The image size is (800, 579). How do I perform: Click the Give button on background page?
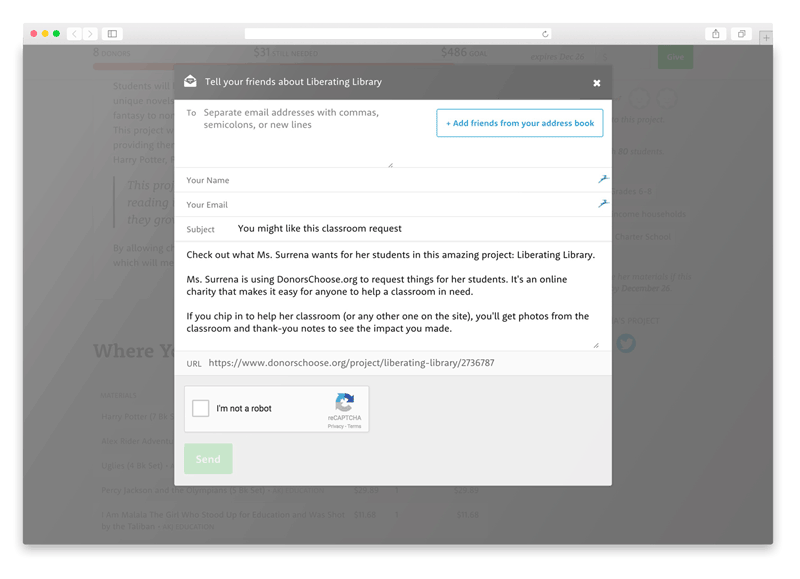(675, 57)
